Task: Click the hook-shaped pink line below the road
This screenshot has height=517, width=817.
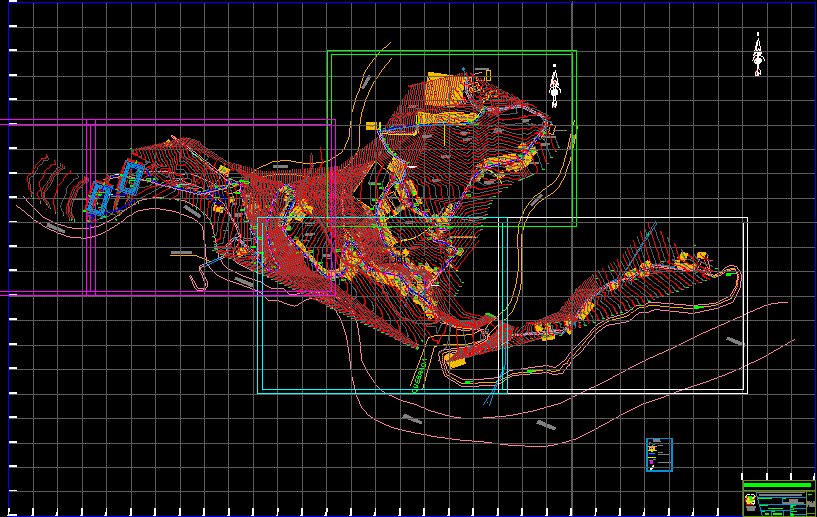Action: pos(199,282)
